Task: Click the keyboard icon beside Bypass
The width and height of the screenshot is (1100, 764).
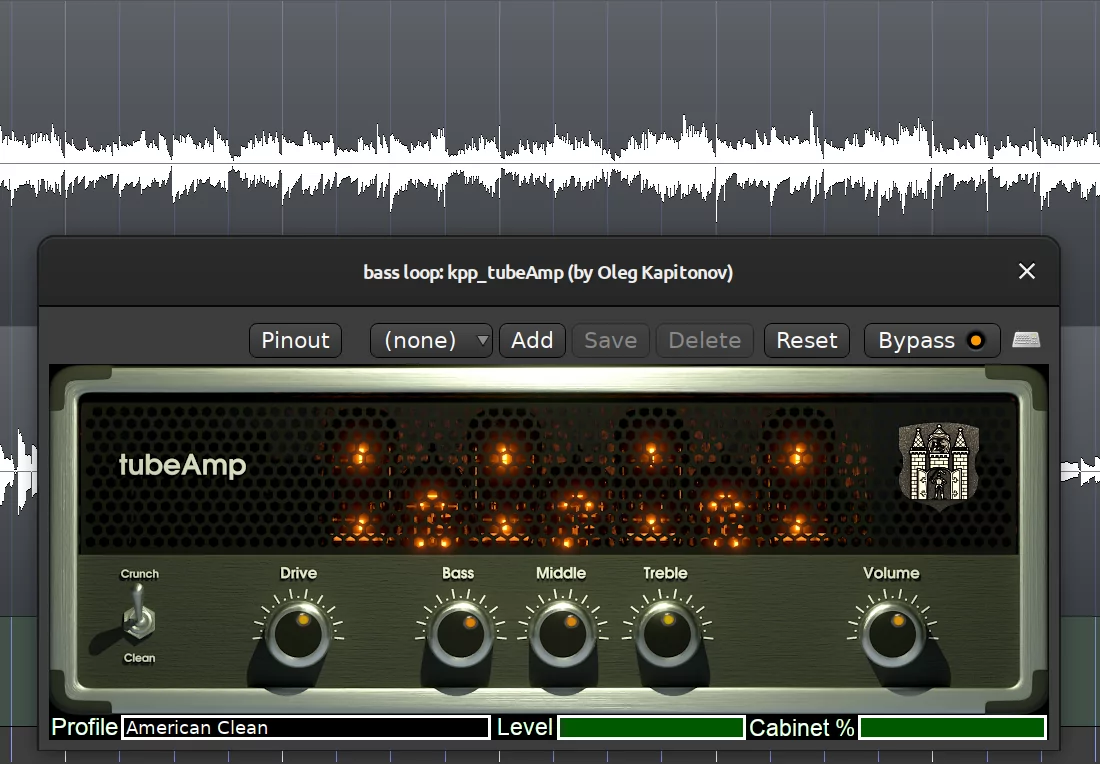Action: point(1026,340)
